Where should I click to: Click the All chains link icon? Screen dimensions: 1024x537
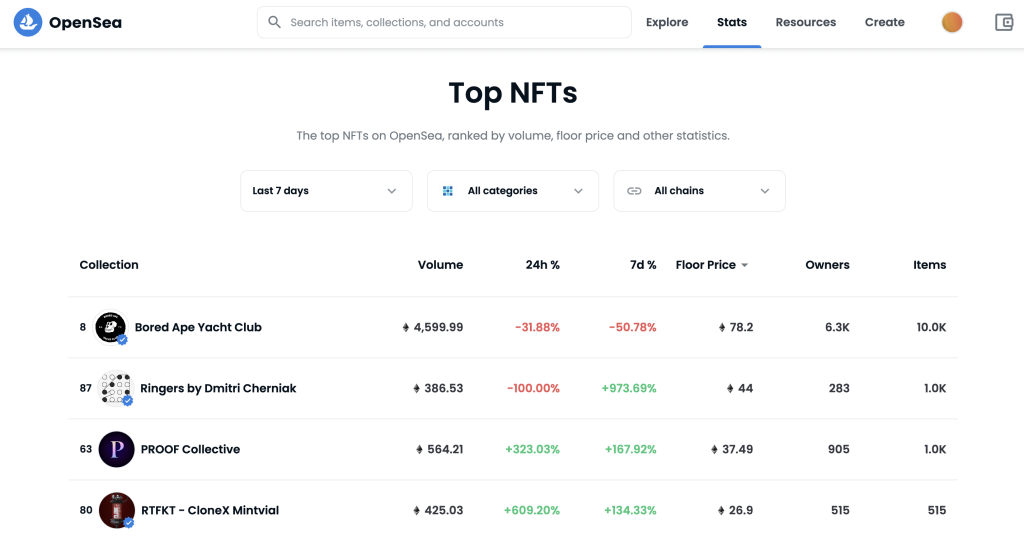(x=634, y=191)
